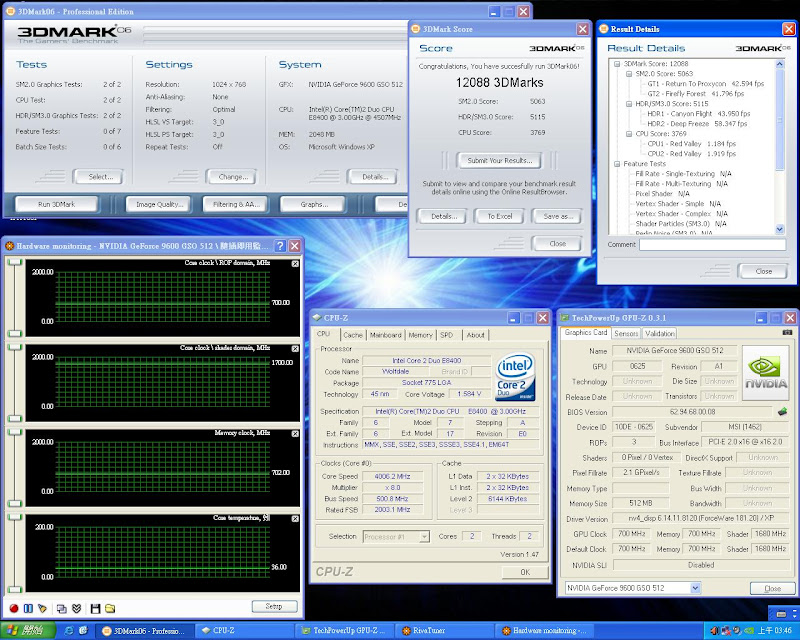The height and width of the screenshot is (640, 800).
Task: Open Internet Explorer from quick launch
Action: coord(69,631)
